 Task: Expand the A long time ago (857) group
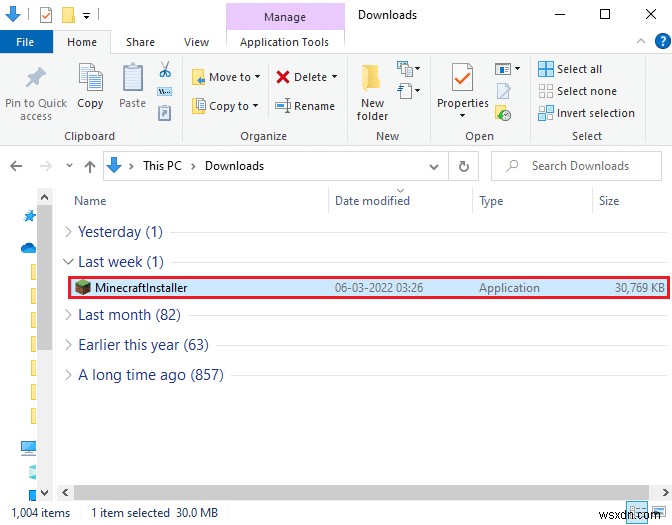point(68,375)
